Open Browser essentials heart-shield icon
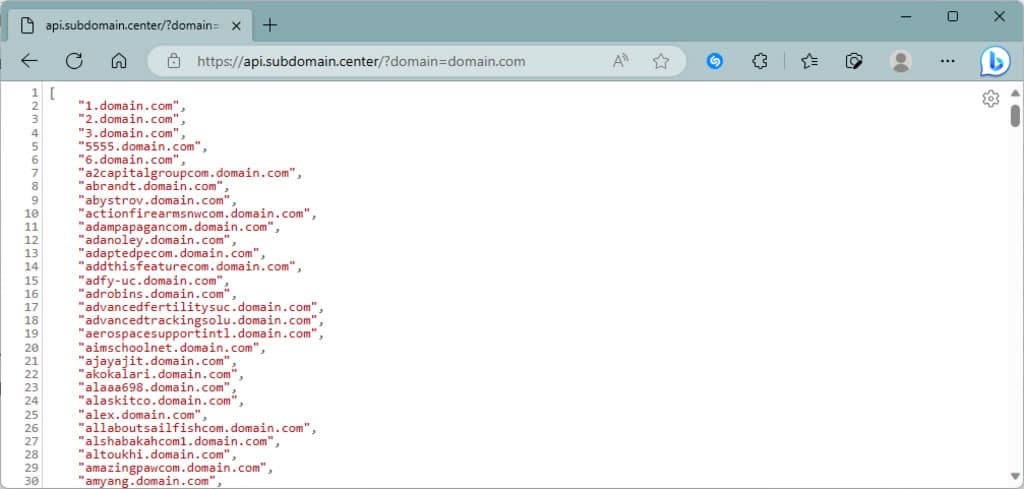This screenshot has height=489, width=1024. click(854, 61)
